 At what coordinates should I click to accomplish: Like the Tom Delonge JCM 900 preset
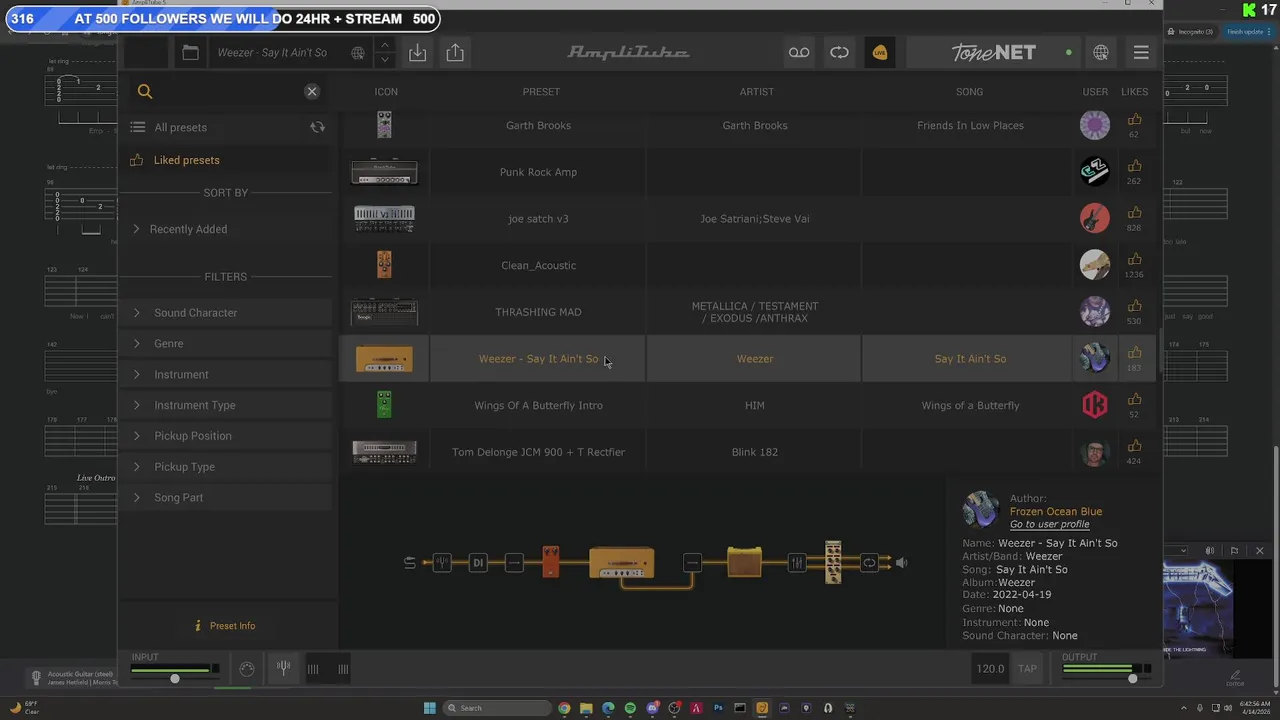(x=1134, y=446)
